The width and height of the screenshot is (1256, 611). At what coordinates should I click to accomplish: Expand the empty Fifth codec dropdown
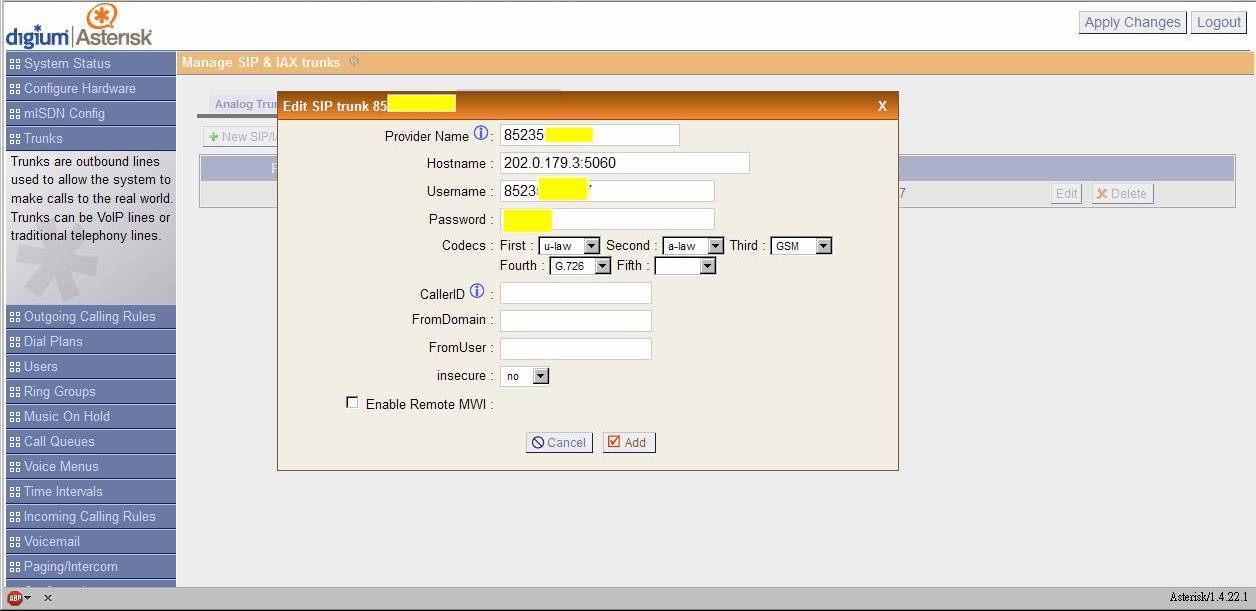pos(685,266)
